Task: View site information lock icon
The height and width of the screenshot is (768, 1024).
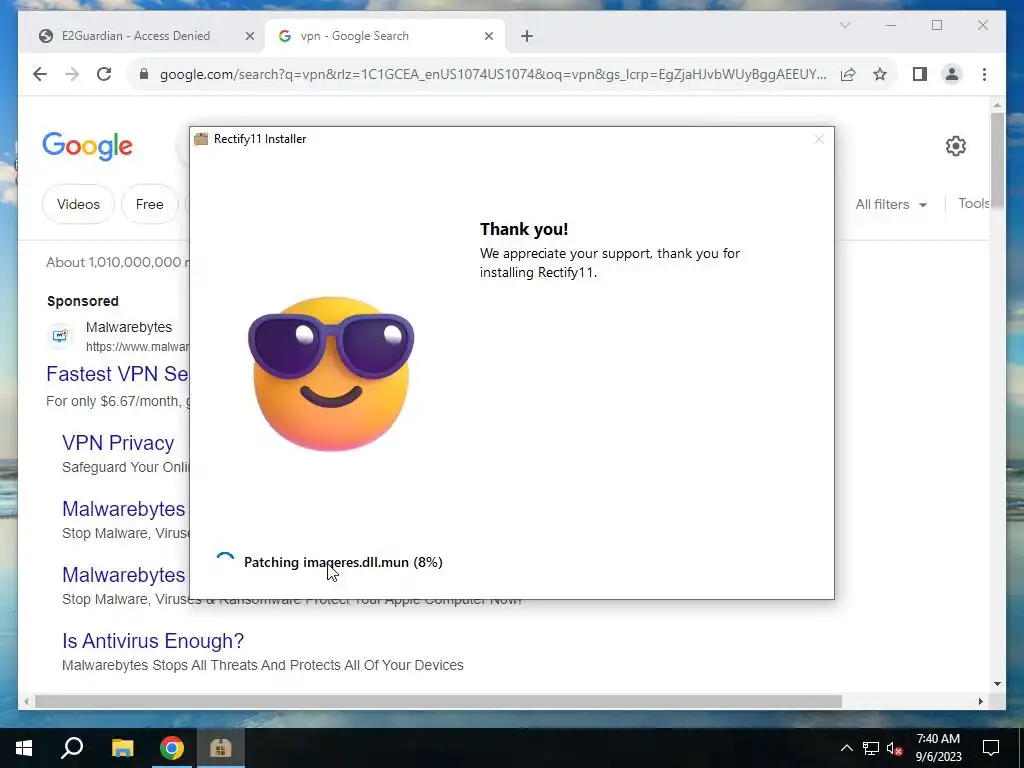Action: 144,74
